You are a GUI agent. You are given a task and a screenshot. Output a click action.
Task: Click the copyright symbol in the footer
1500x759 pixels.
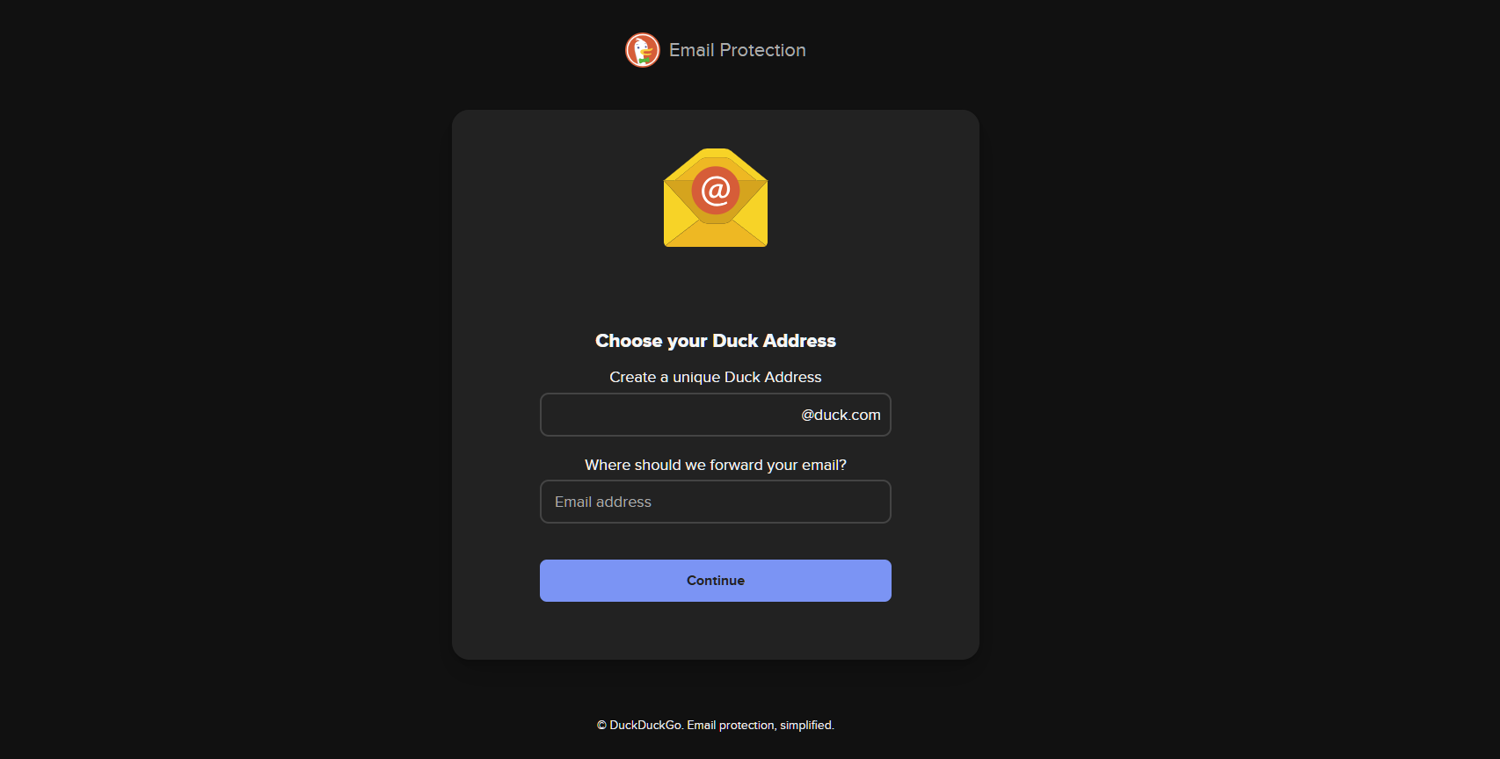pos(602,725)
